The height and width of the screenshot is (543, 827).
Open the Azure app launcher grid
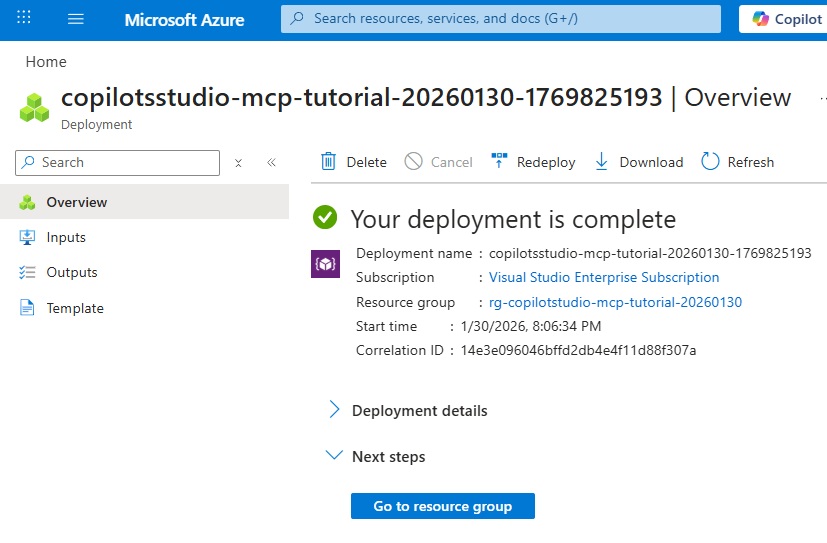pyautogui.click(x=24, y=17)
